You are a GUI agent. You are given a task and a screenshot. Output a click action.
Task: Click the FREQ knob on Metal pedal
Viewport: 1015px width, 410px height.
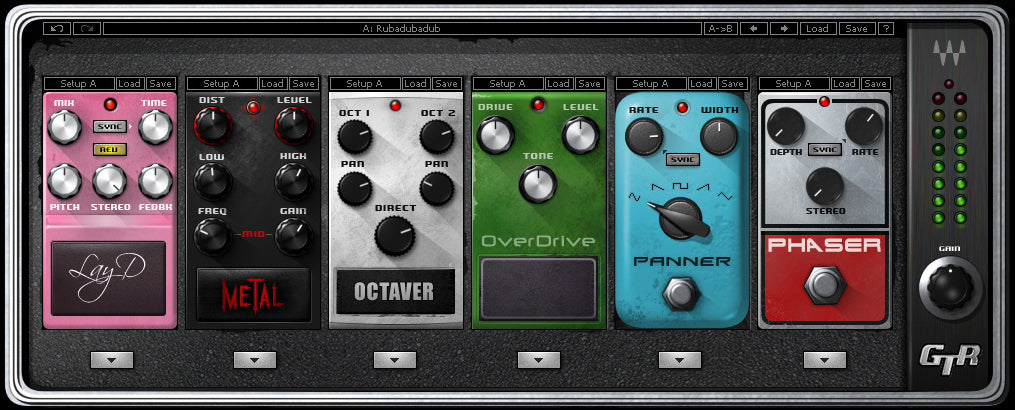pos(212,236)
